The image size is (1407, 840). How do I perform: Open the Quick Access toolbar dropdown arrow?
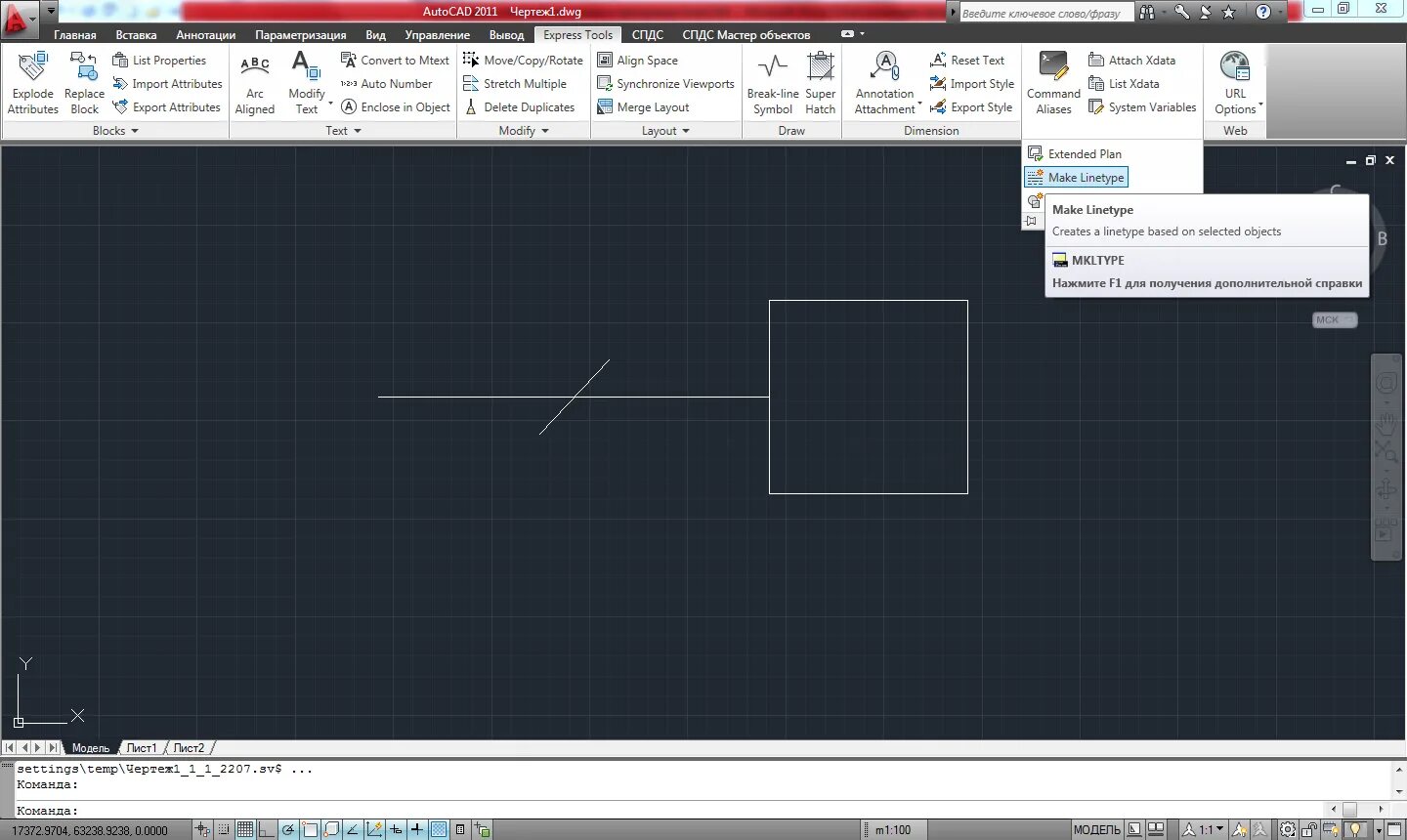tap(51, 12)
